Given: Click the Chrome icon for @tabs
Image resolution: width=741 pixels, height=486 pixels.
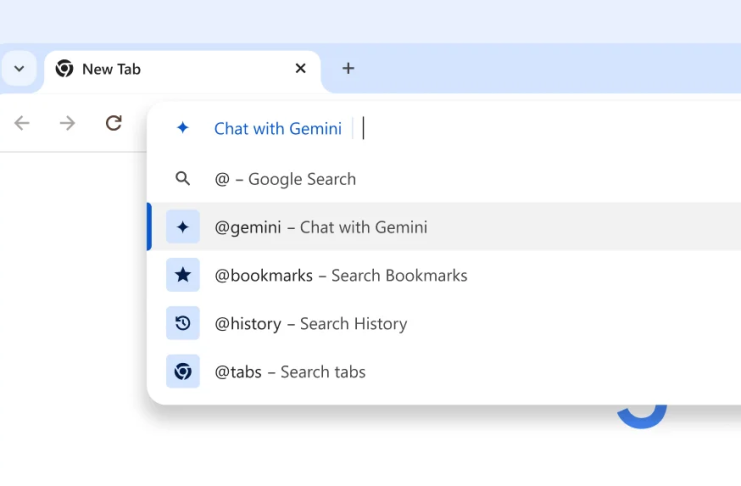Looking at the screenshot, I should [182, 371].
